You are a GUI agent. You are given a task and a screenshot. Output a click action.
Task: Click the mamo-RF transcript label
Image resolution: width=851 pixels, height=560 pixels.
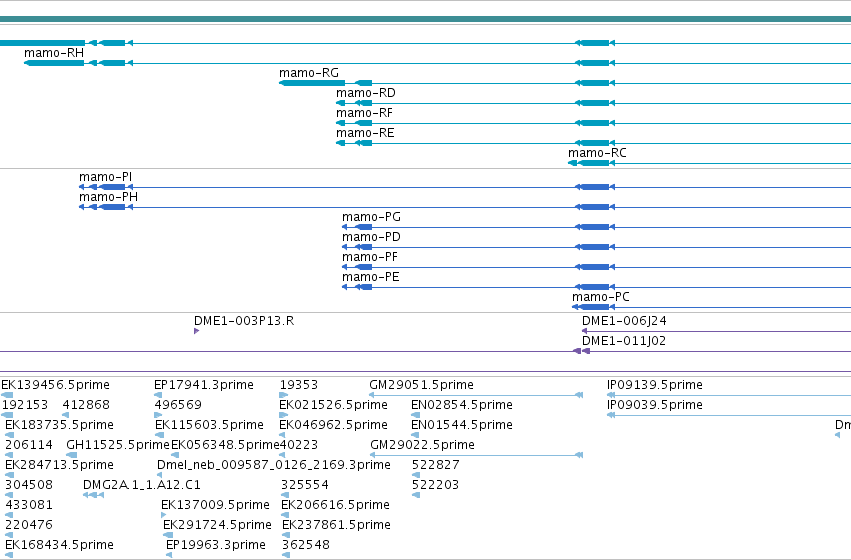click(364, 113)
